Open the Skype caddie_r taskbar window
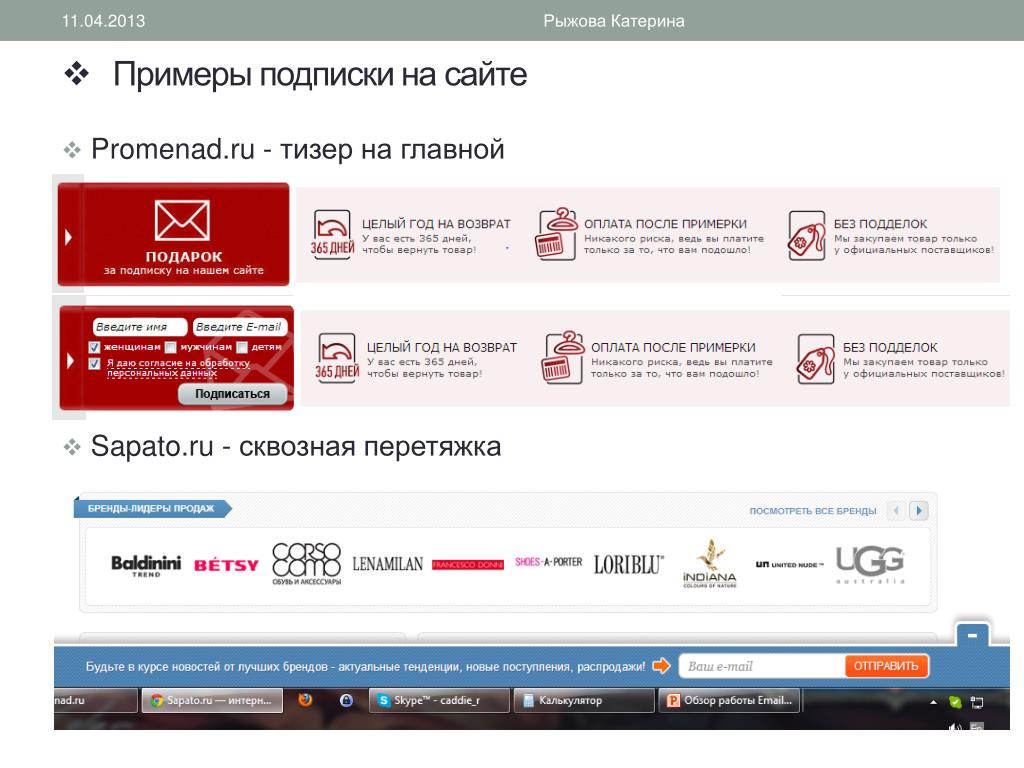Image resolution: width=1024 pixels, height=768 pixels. pyautogui.click(x=440, y=700)
